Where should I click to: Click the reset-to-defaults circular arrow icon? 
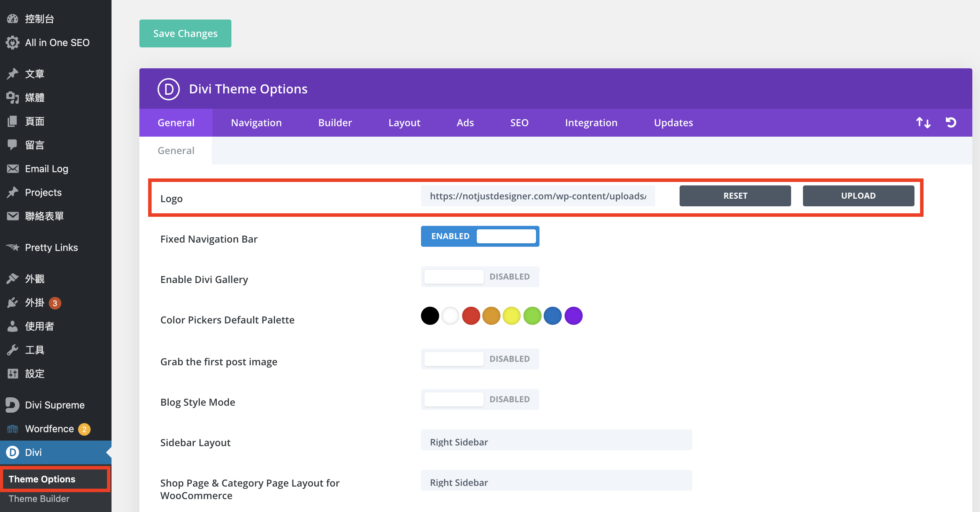point(951,123)
